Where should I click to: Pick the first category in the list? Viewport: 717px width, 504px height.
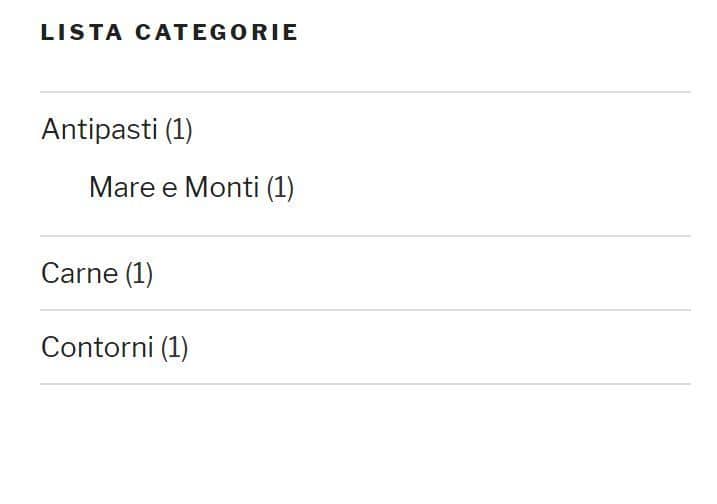point(99,129)
